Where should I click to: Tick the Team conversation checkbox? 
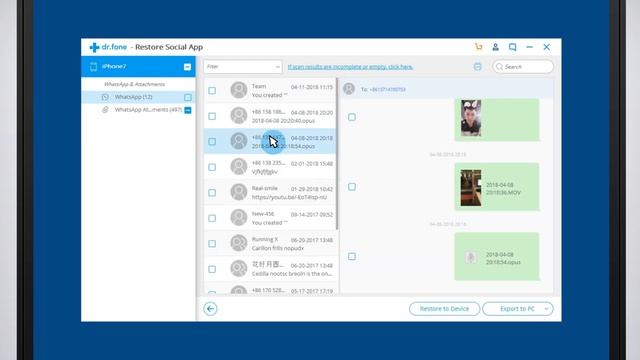212,91
